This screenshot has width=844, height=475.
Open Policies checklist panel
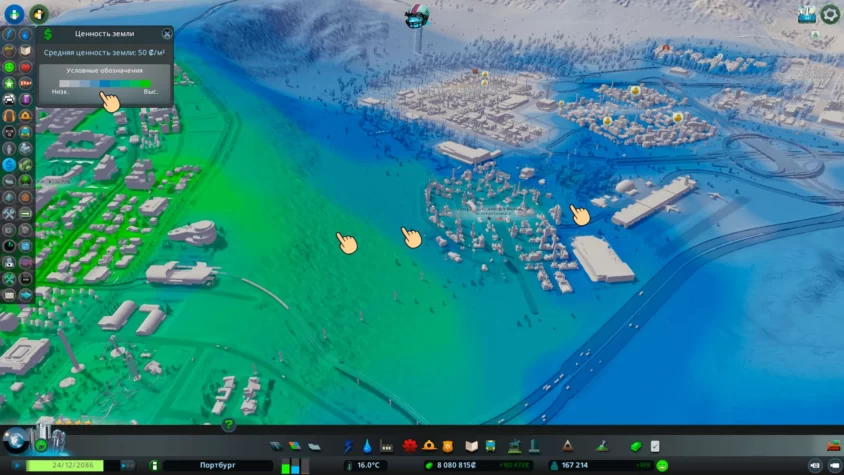click(655, 446)
